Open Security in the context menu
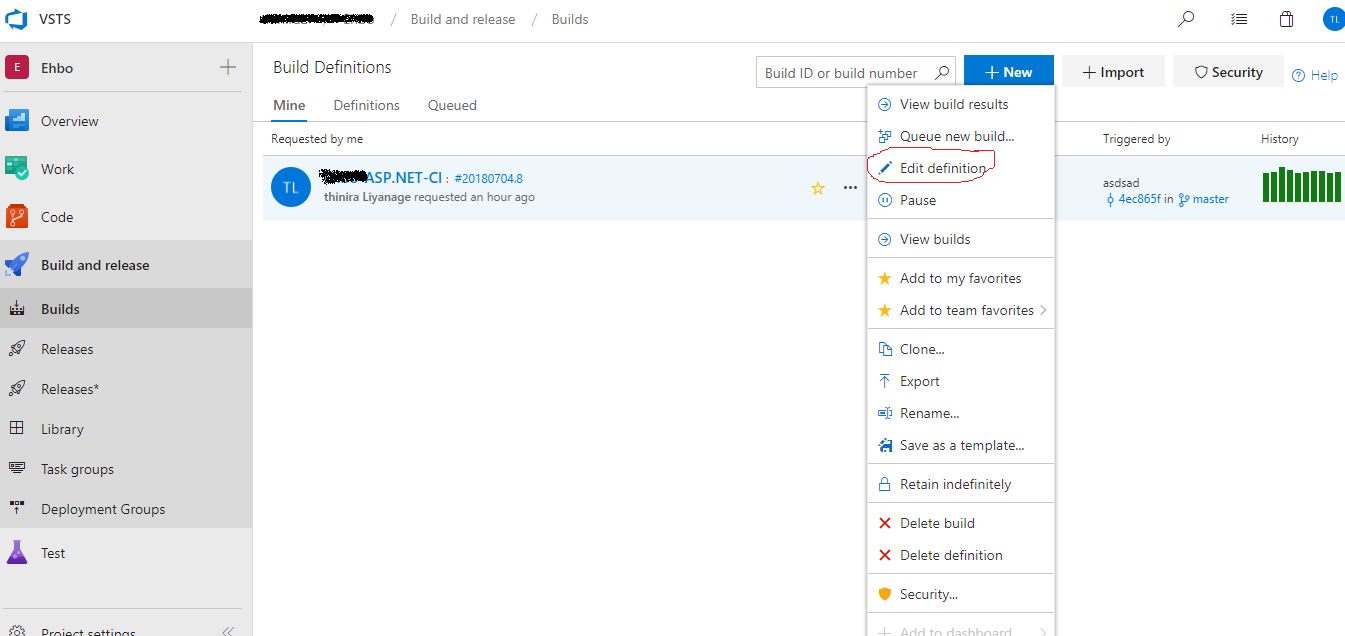 pyautogui.click(x=961, y=594)
